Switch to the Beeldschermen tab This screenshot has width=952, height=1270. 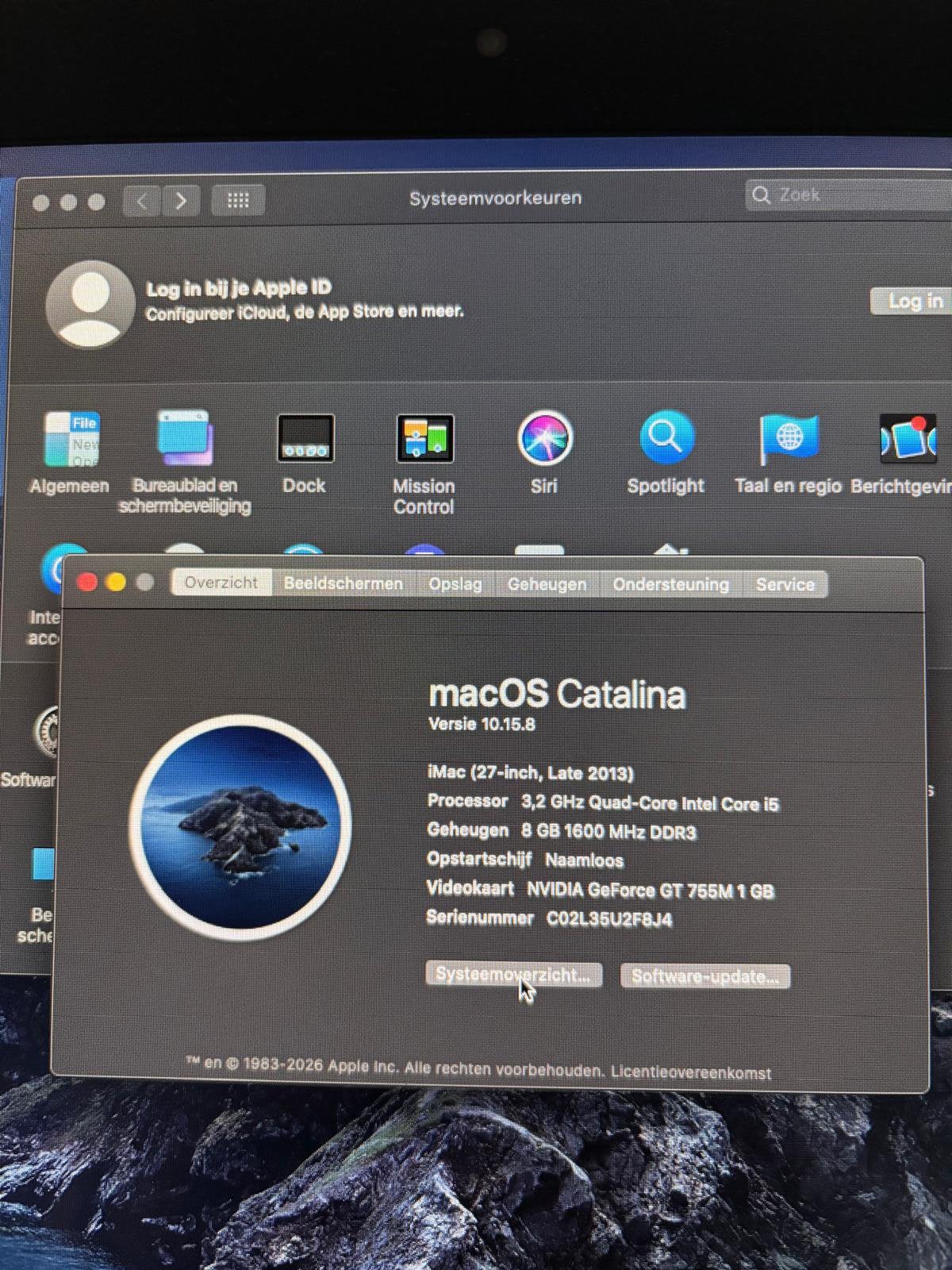click(x=344, y=583)
